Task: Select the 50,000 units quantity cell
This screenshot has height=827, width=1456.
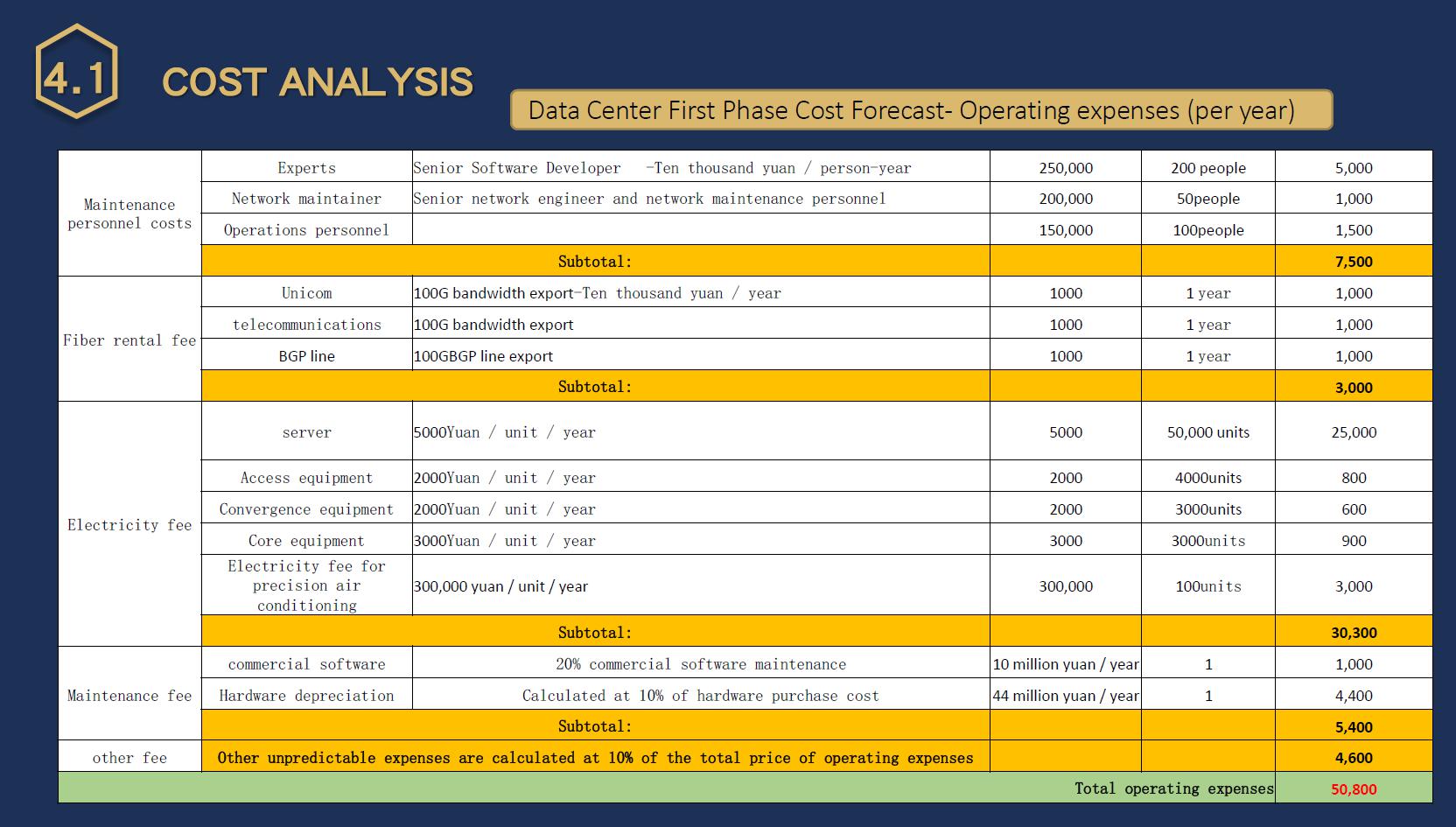Action: pos(1207,432)
